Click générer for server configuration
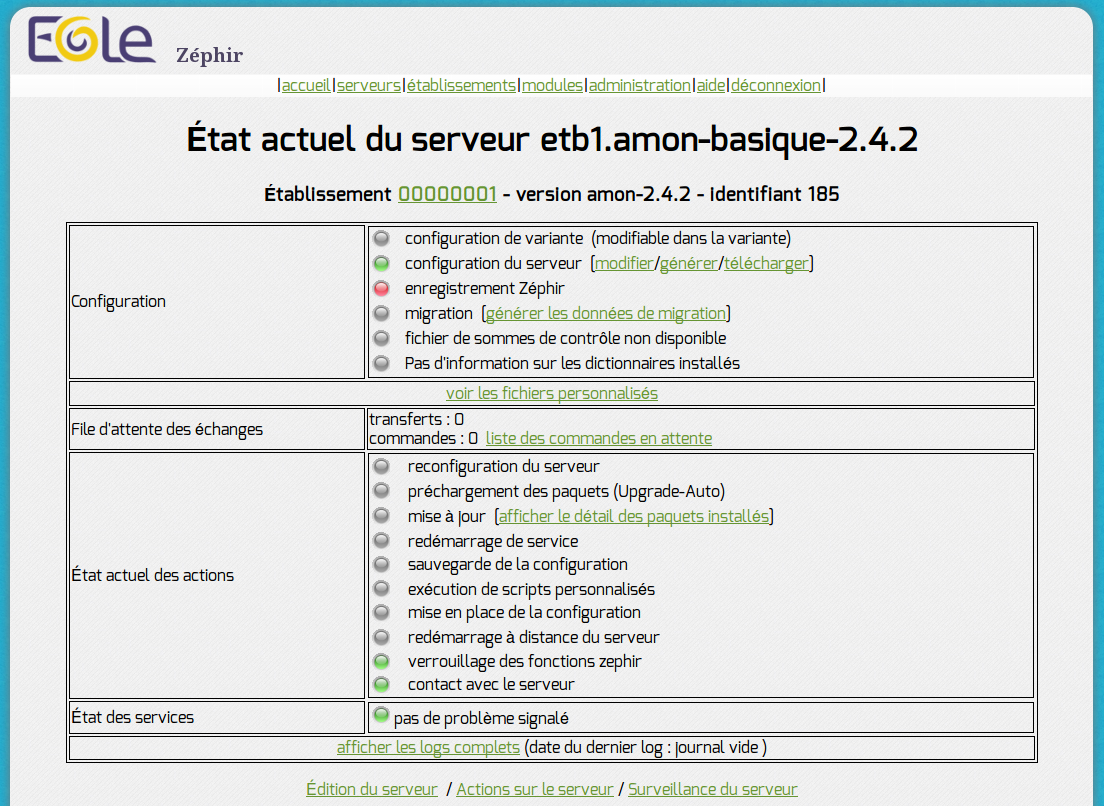1104x806 pixels. point(689,263)
